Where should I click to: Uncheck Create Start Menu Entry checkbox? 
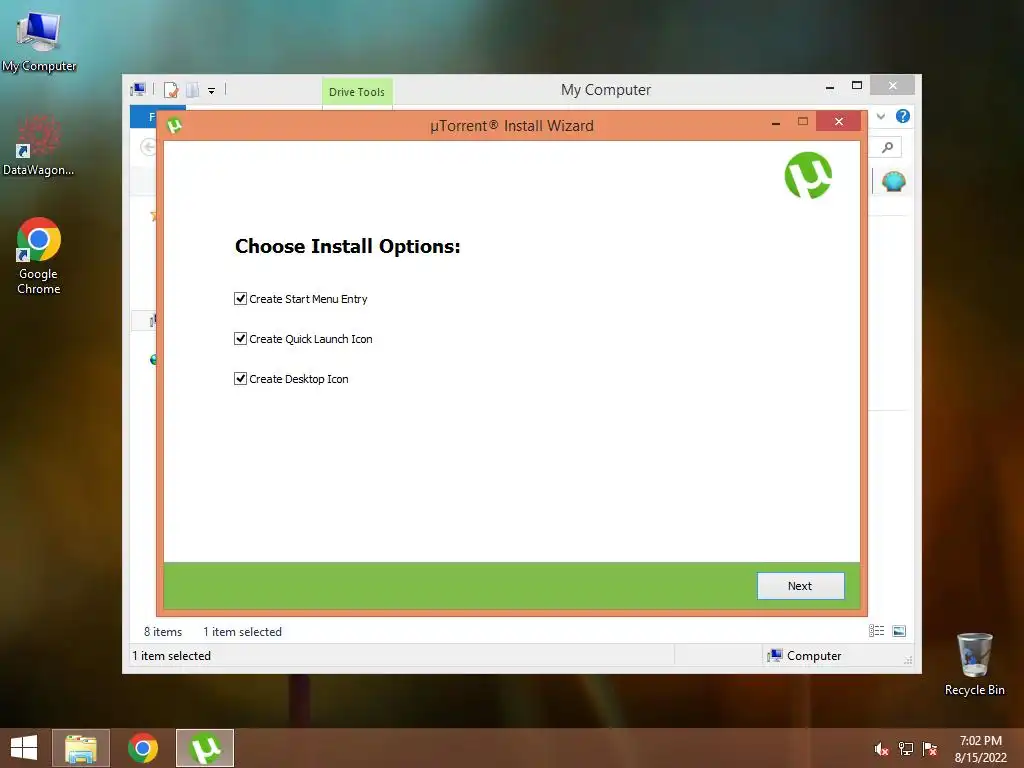(x=240, y=298)
